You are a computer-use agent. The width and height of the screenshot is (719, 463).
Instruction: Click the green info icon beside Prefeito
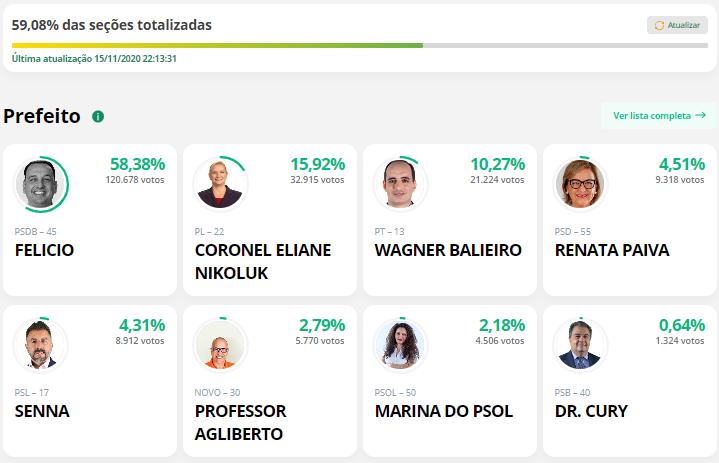point(98,116)
